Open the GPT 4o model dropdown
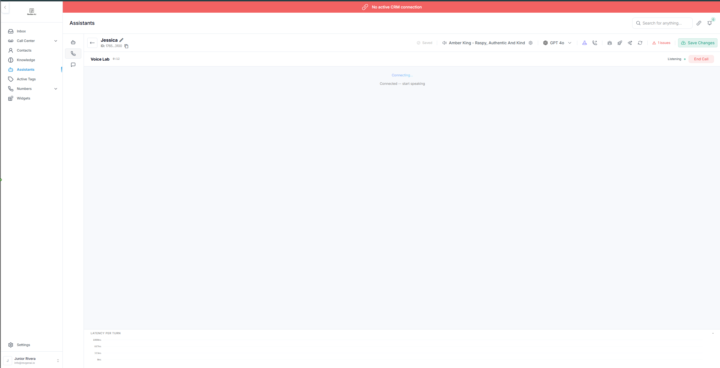The image size is (720, 368). [557, 43]
